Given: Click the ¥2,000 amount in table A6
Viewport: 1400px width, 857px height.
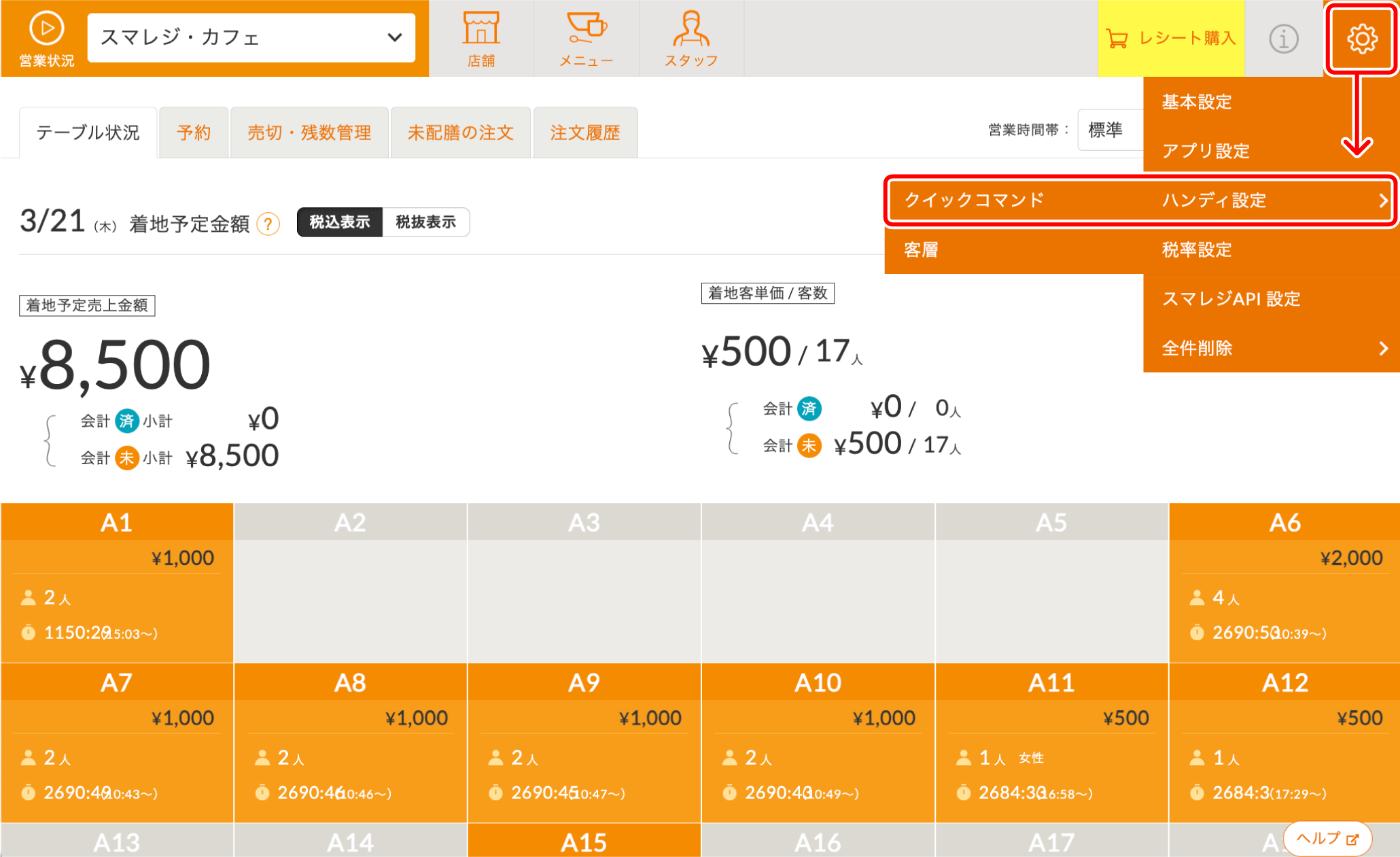Looking at the screenshot, I should (x=1351, y=558).
